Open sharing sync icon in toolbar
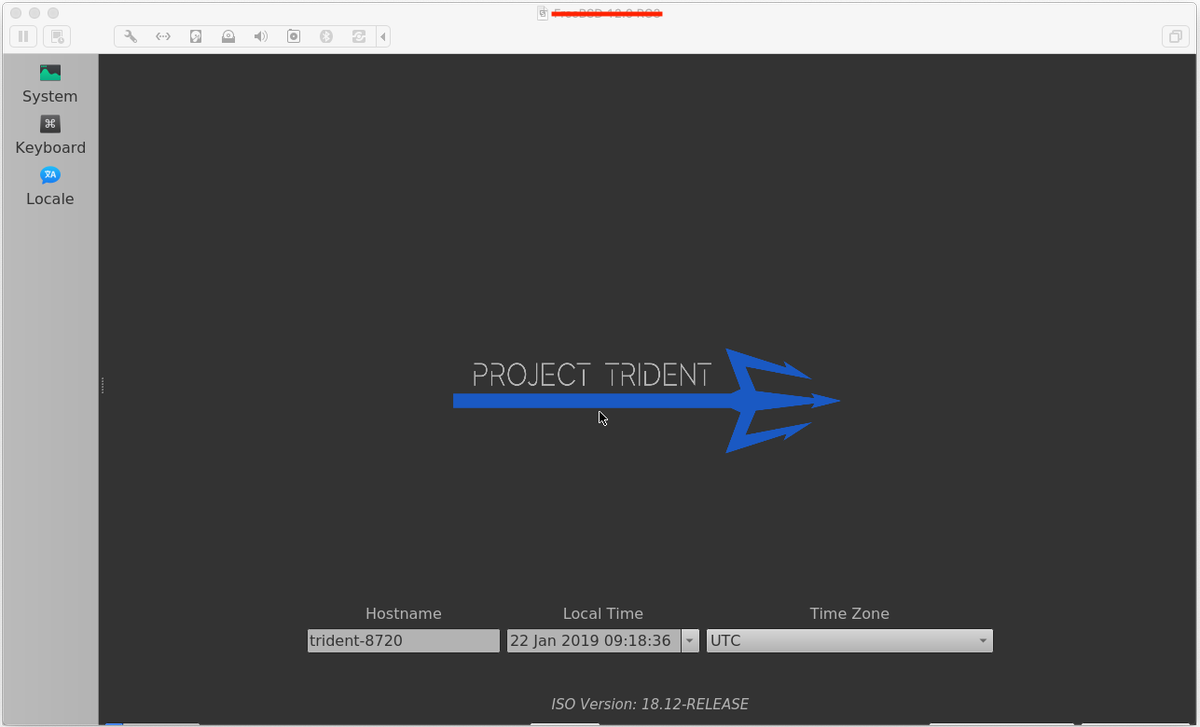1200x727 pixels. pyautogui.click(x=358, y=37)
